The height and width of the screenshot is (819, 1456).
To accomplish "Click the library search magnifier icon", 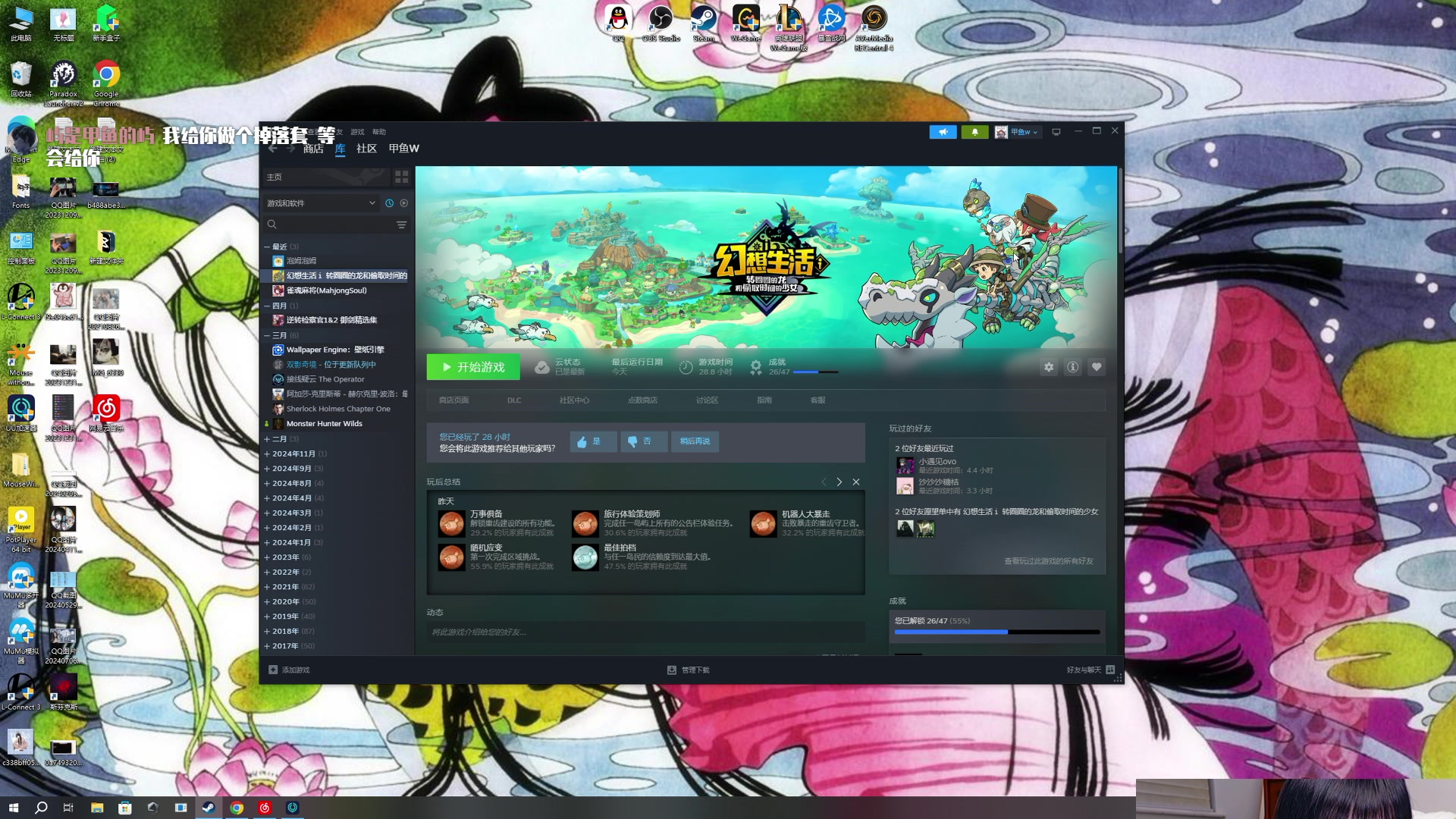I will pos(271,224).
